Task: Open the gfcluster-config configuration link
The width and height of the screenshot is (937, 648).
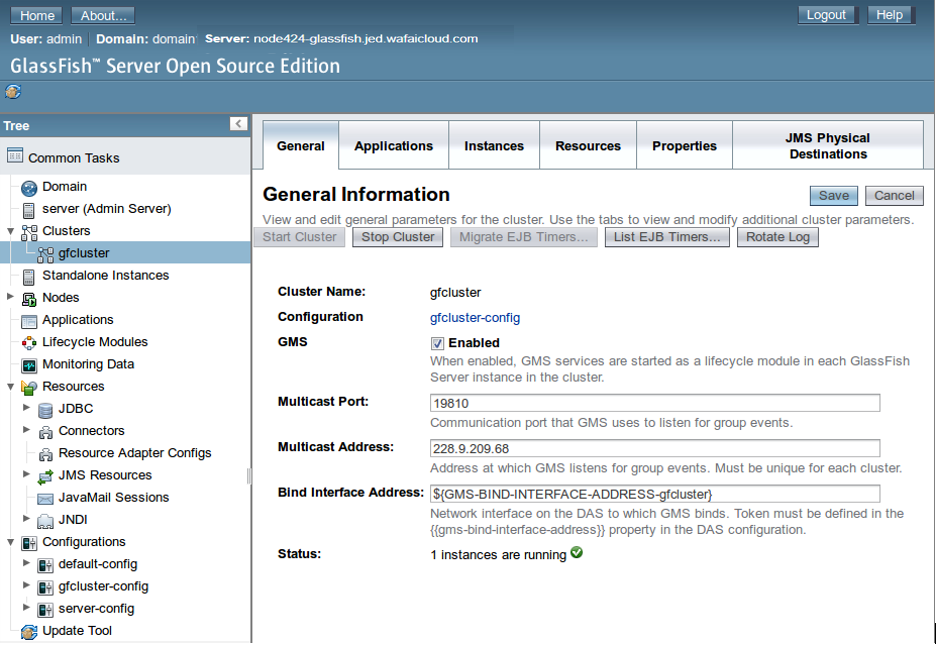Action: tap(474, 318)
